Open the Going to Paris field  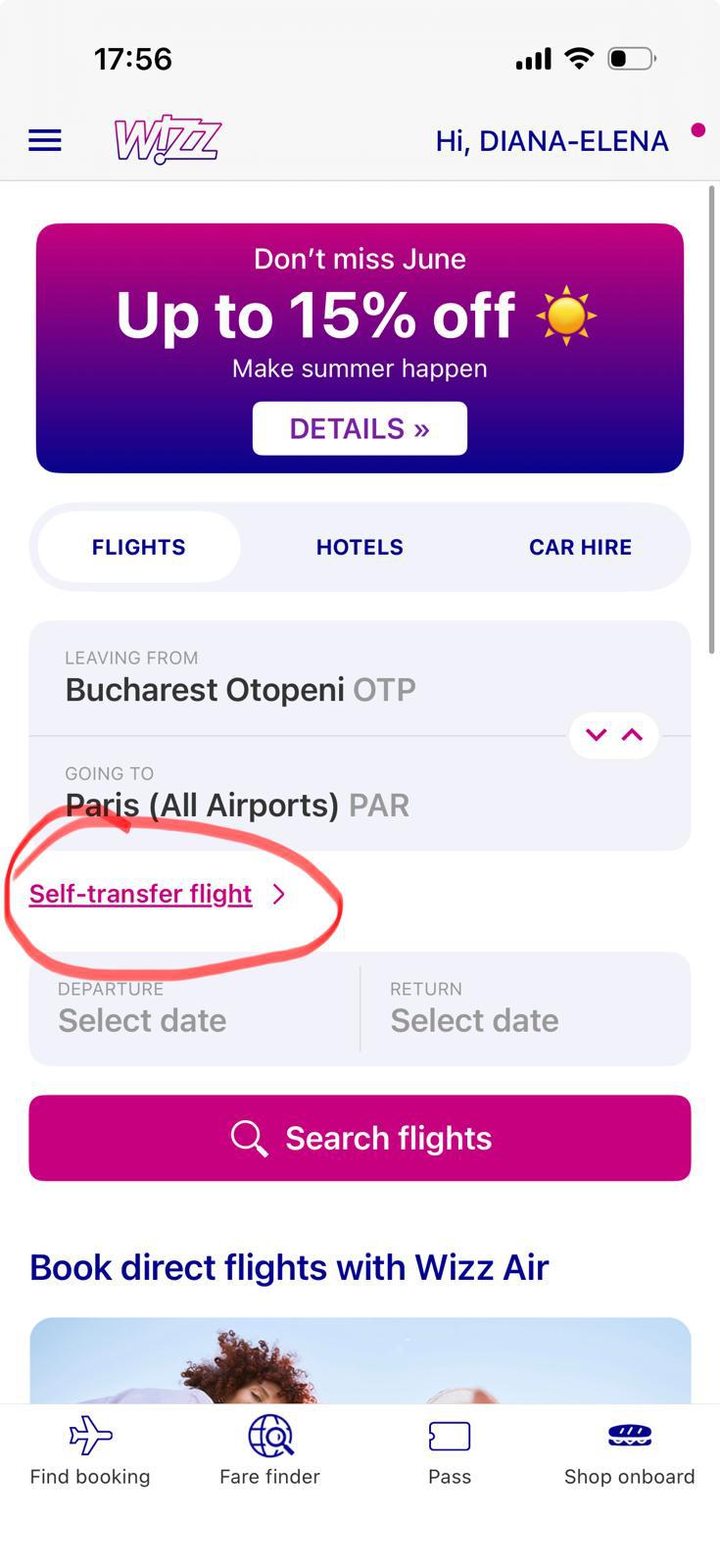pyautogui.click(x=360, y=793)
